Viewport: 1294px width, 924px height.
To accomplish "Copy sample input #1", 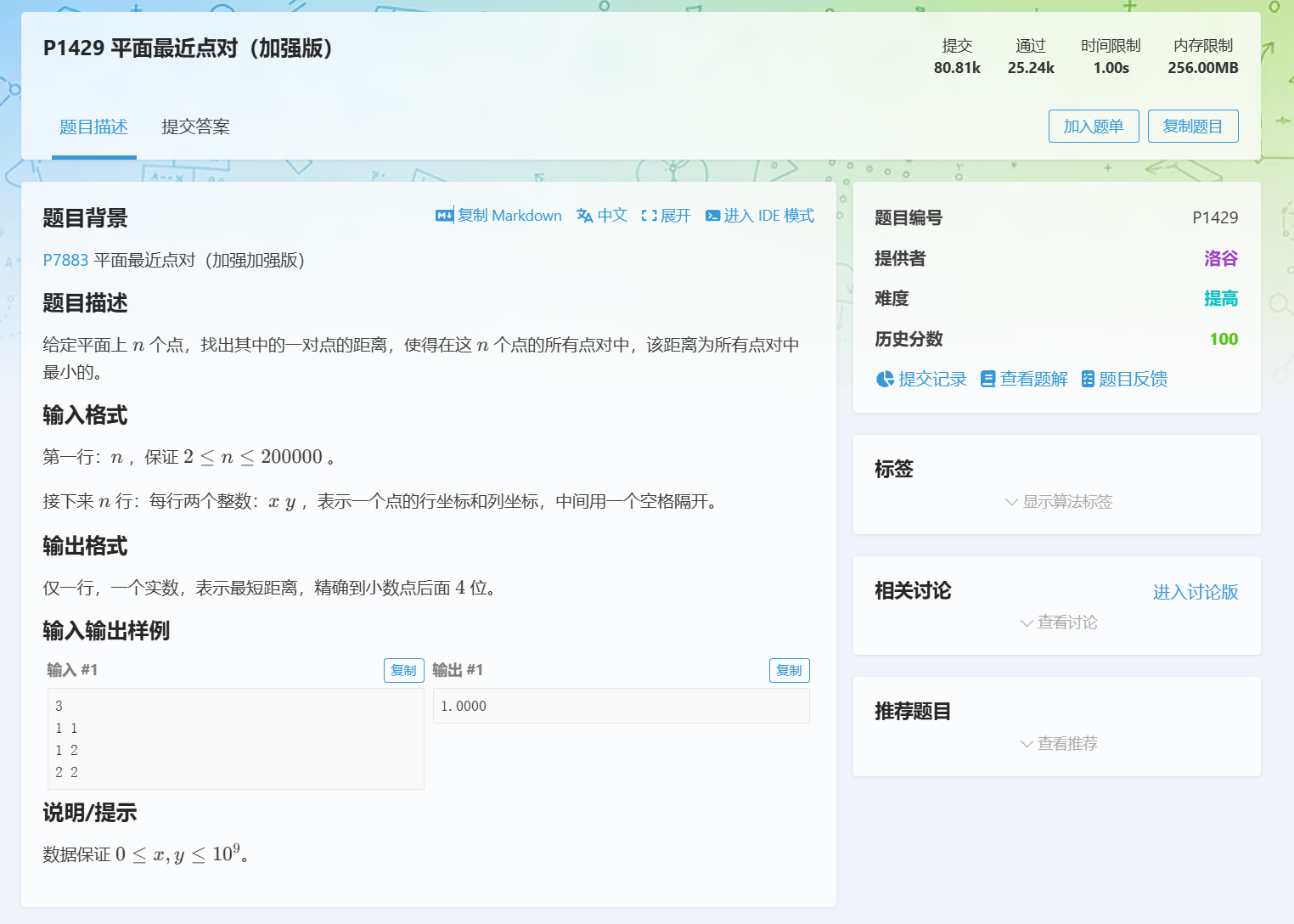I will pos(403,670).
